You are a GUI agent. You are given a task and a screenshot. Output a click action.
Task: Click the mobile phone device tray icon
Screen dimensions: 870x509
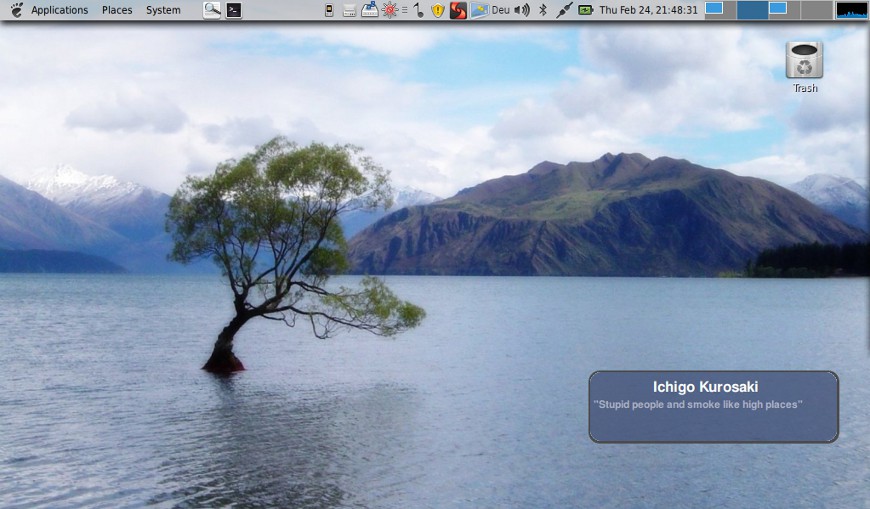(329, 10)
